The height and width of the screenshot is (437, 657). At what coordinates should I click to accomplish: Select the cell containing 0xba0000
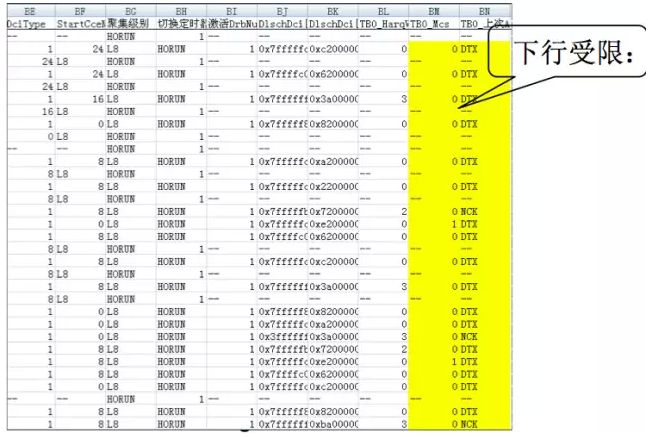click(x=333, y=424)
